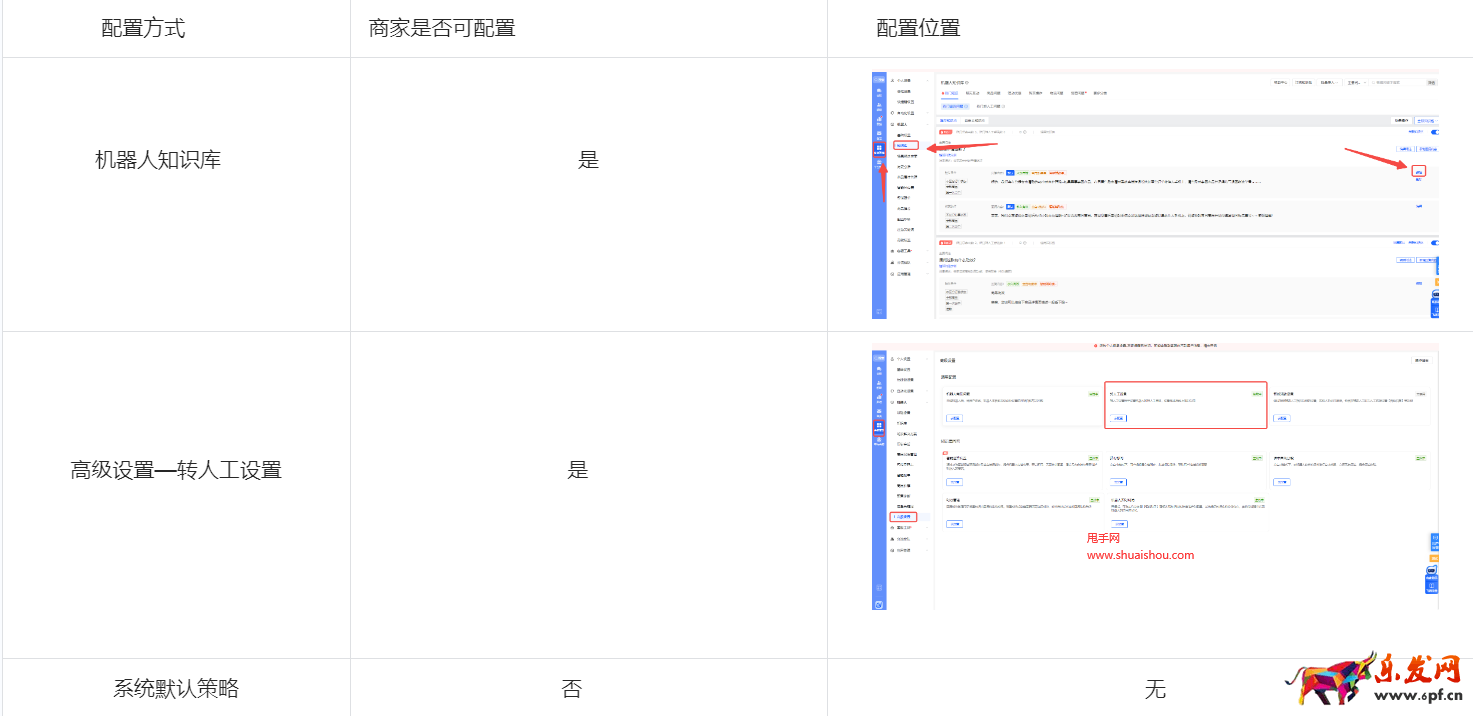The width and height of the screenshot is (1473, 716).
Task: Select the red-boxed knowledge base menu item
Action: tap(908, 144)
